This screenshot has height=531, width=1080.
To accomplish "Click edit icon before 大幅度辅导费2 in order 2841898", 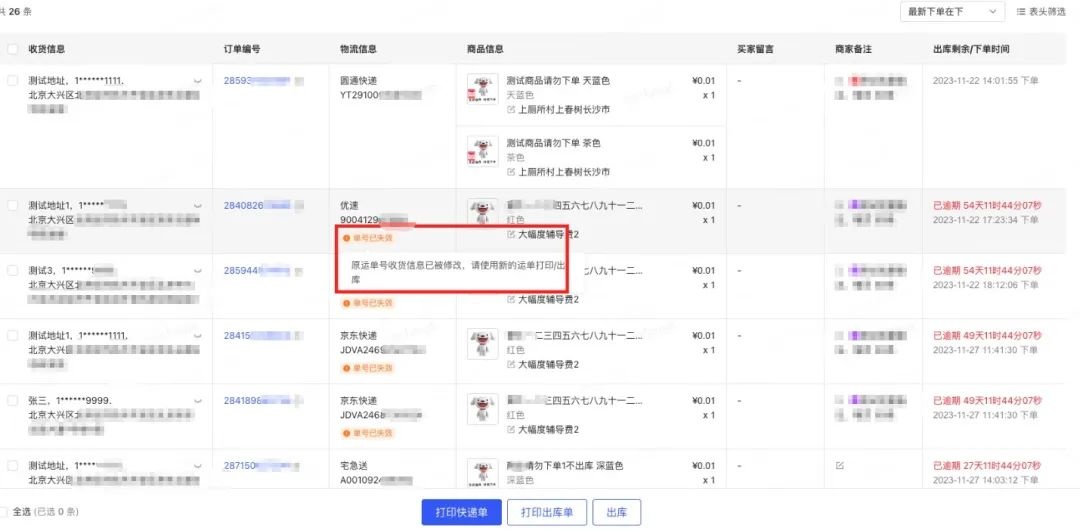I will pos(511,430).
